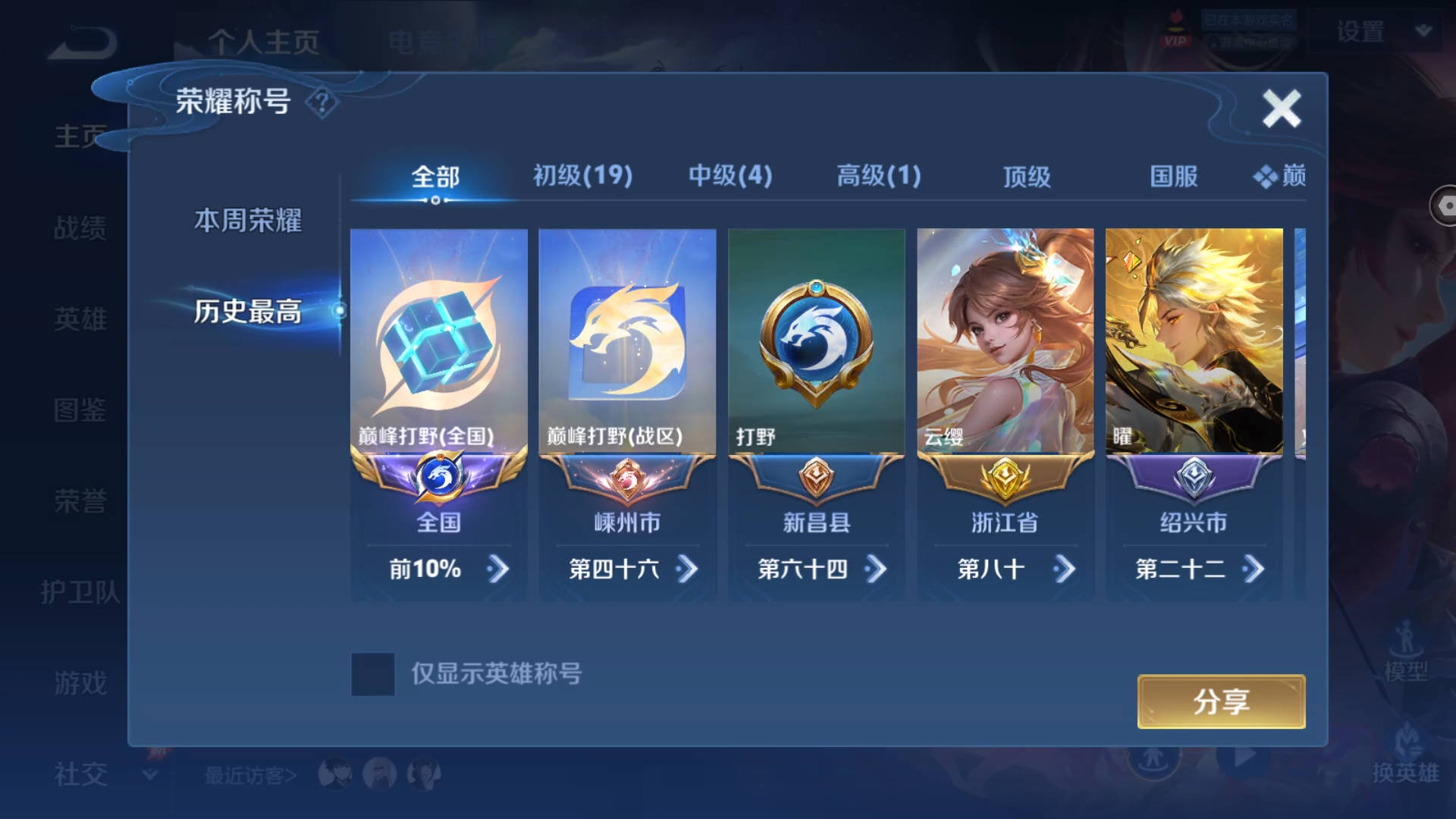Select the 云缨 hero portrait
The image size is (1456, 819).
(x=1005, y=340)
